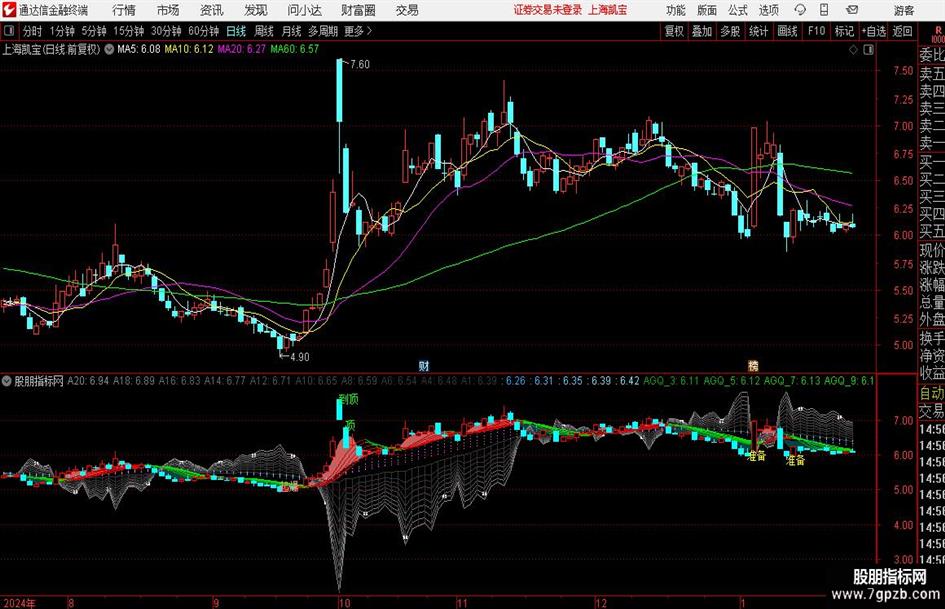Click the 2024年 date axis label
This screenshot has height=609, width=945.
point(19,603)
